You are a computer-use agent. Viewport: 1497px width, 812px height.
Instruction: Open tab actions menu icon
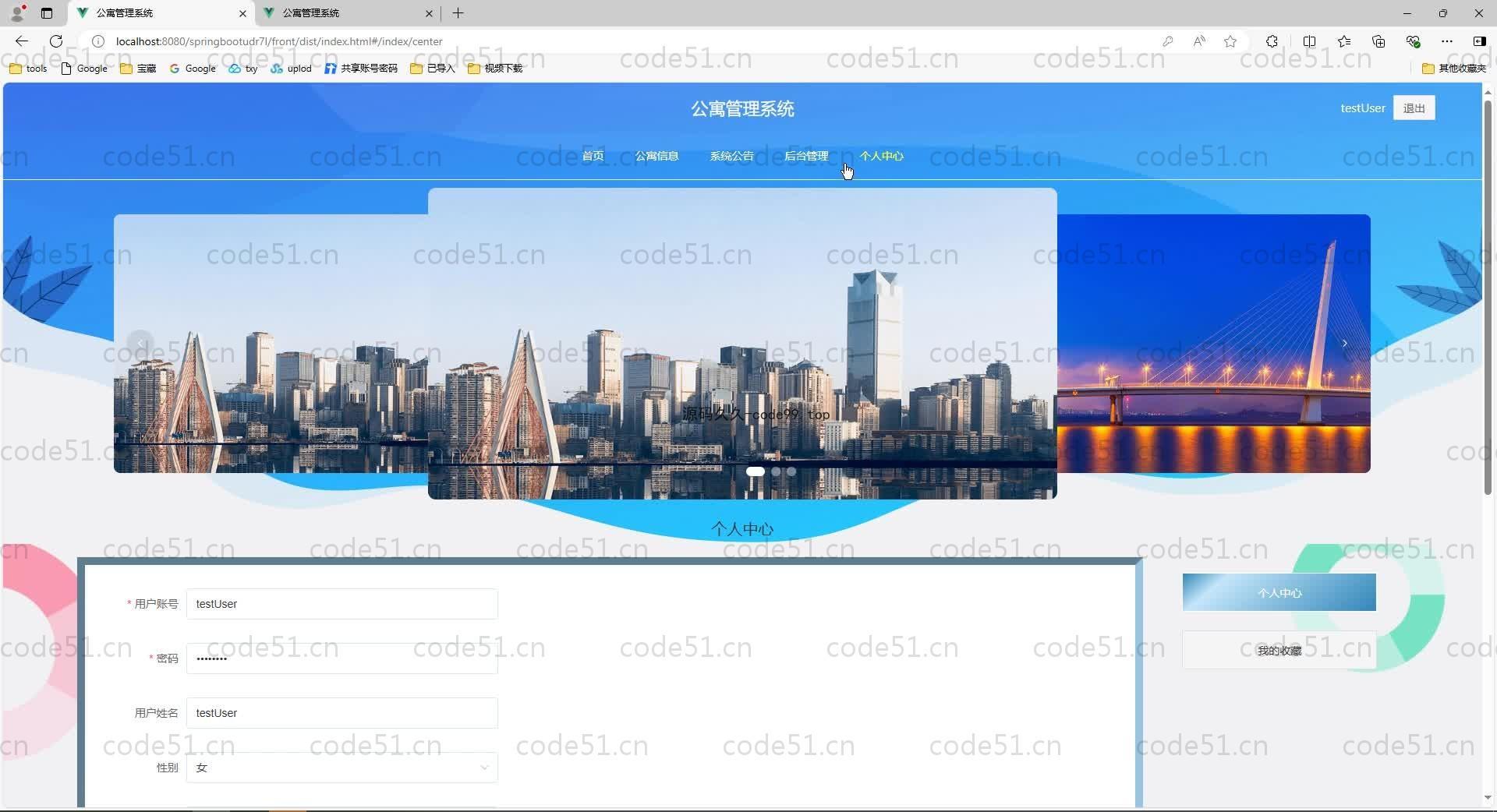click(47, 13)
